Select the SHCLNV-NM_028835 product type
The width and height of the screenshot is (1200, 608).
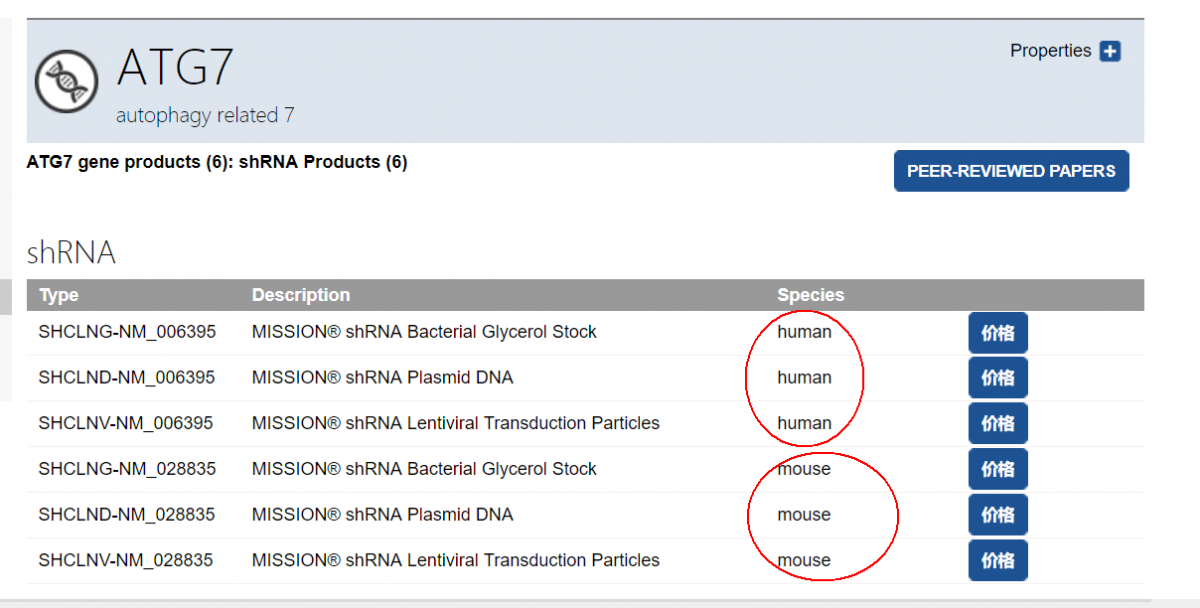[126, 560]
